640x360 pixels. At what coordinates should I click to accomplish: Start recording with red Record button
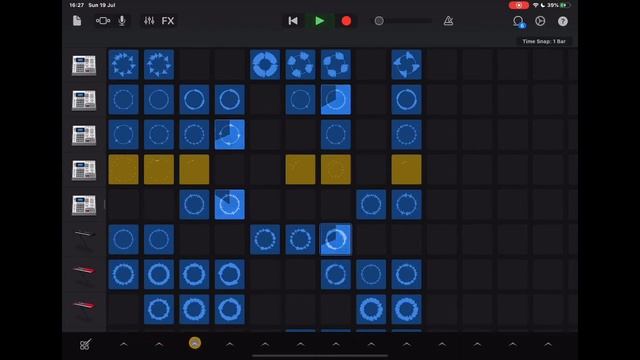point(346,21)
